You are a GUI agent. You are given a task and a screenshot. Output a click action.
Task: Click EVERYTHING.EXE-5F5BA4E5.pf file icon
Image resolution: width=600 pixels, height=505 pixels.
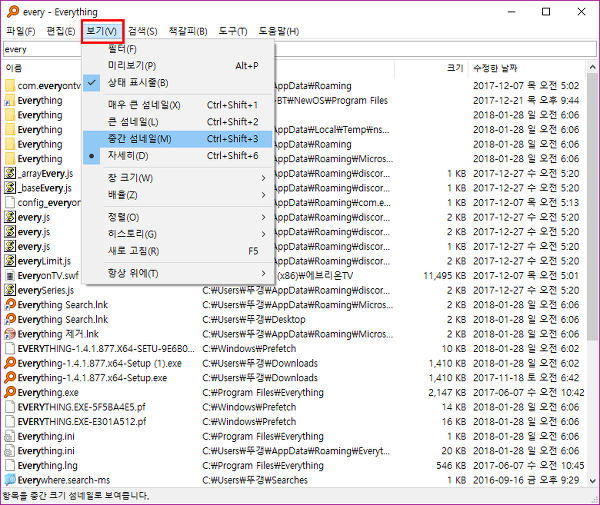pyautogui.click(x=10, y=407)
